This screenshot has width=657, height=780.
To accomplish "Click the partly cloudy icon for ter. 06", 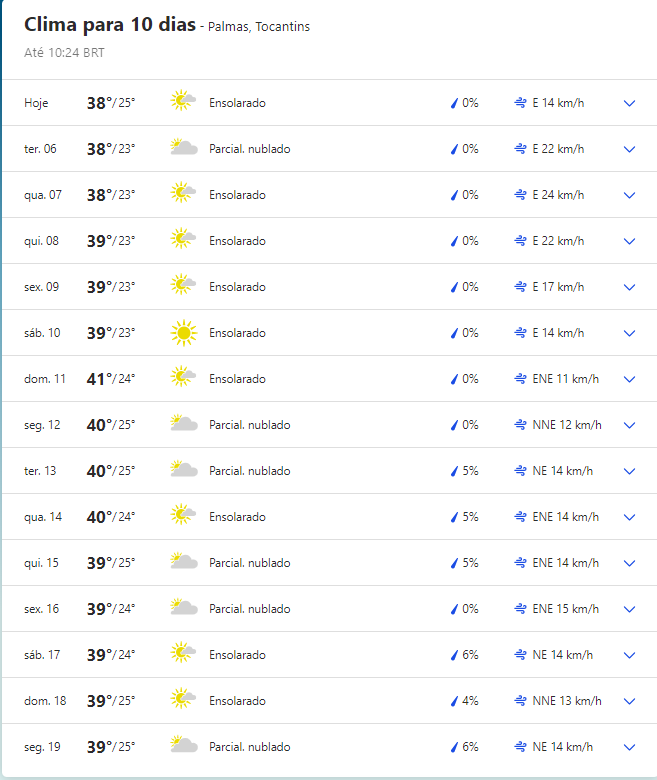I will click(184, 147).
